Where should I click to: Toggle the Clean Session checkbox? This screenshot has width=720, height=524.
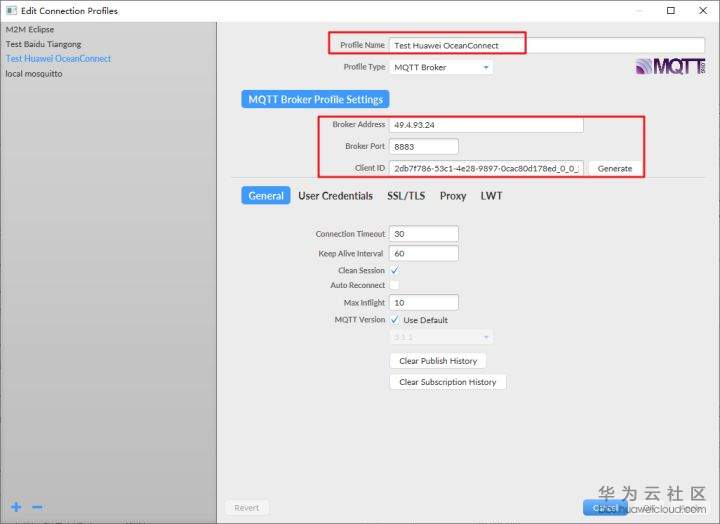tap(394, 270)
